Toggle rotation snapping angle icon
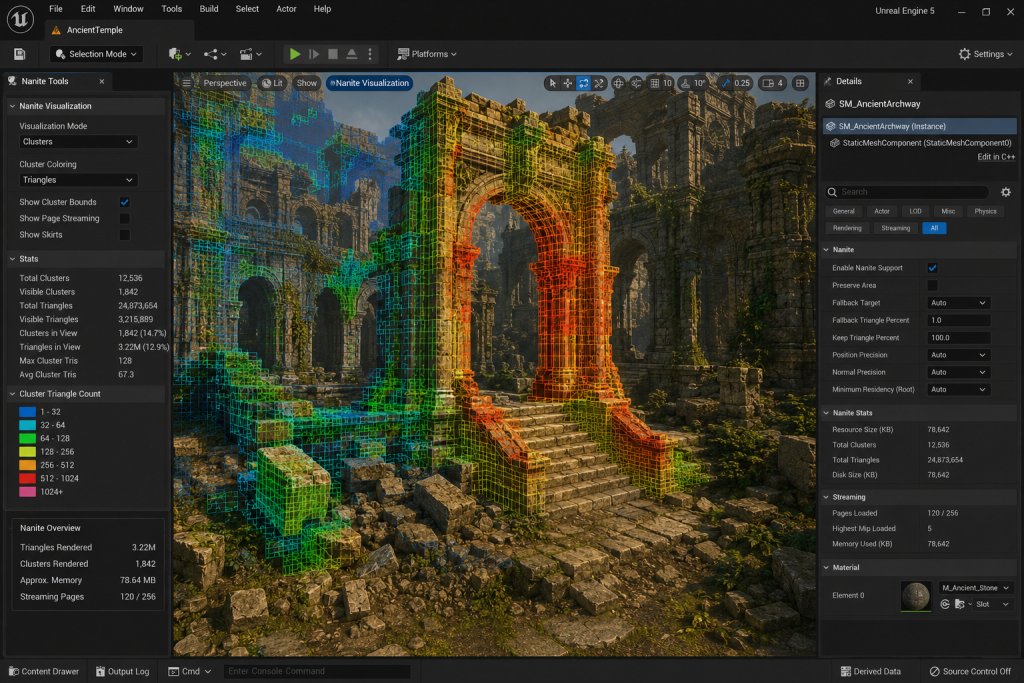Screen dimensions: 1024x683 click(x=685, y=83)
